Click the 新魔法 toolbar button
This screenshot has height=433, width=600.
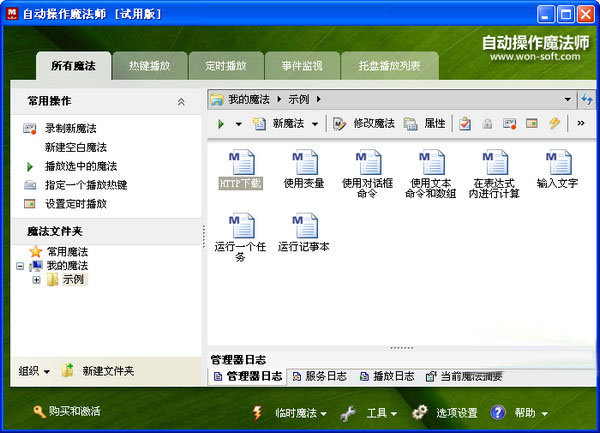point(278,124)
